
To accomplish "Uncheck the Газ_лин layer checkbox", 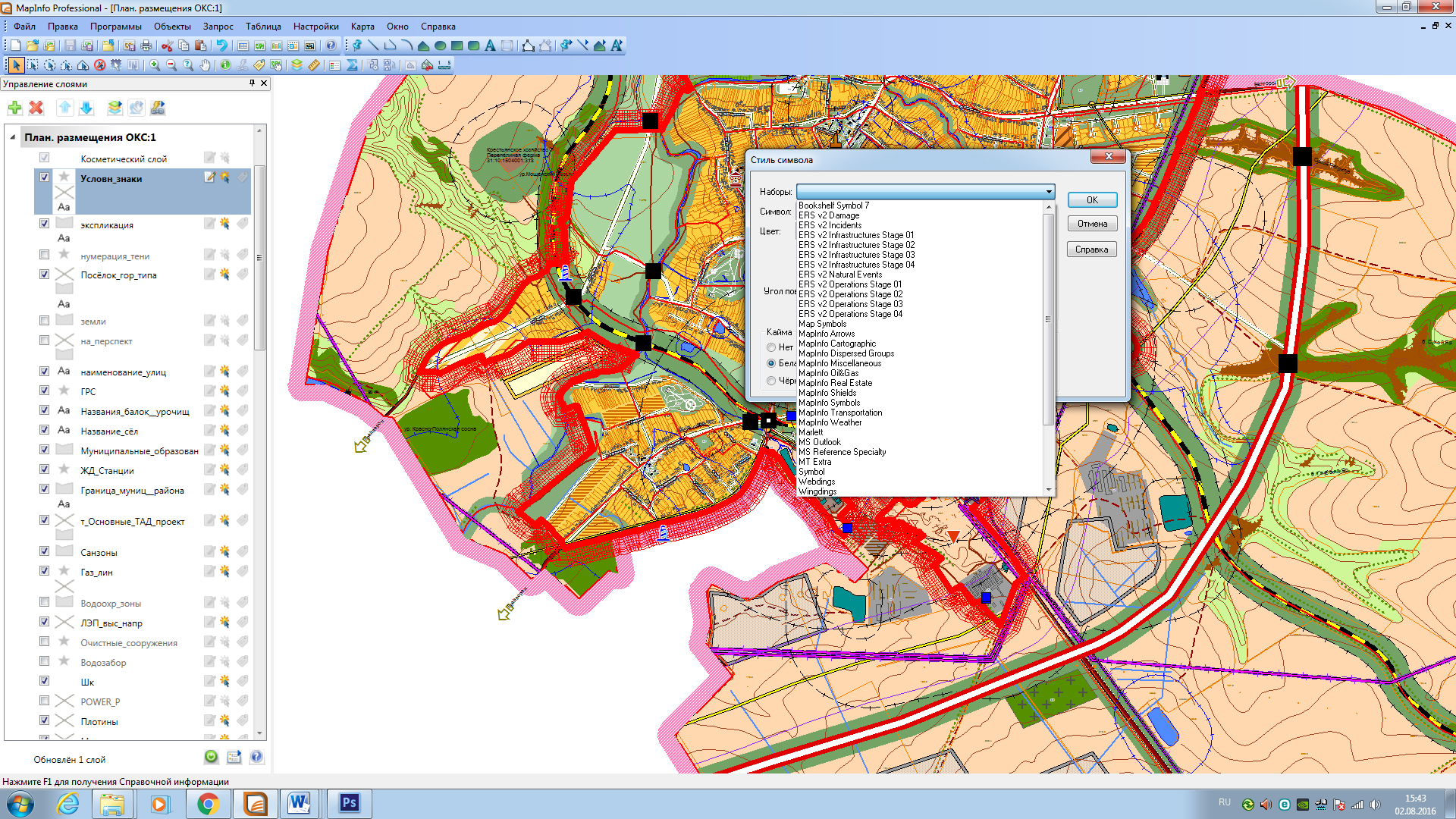I will click(x=44, y=571).
